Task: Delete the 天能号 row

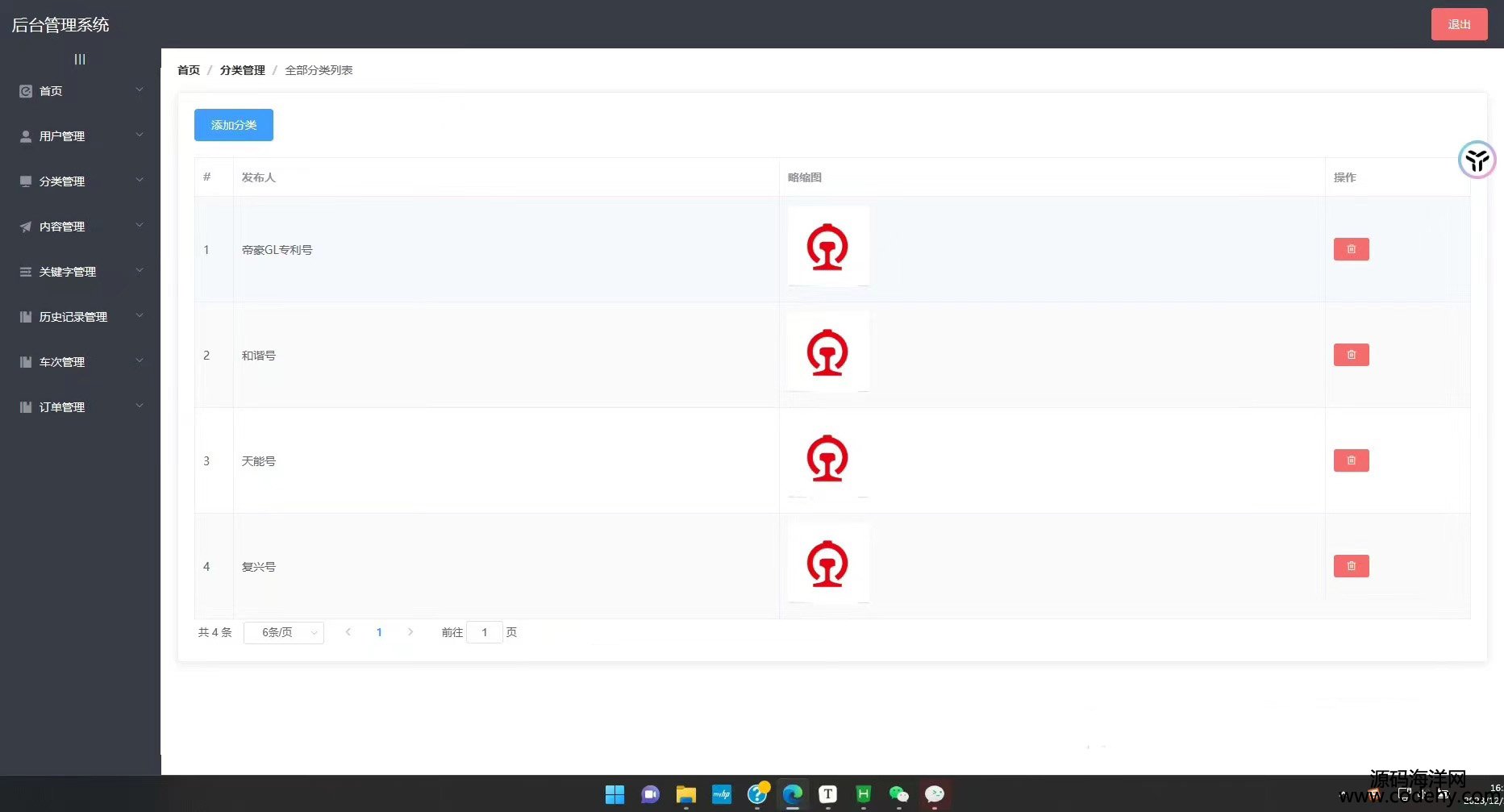Action: point(1352,460)
